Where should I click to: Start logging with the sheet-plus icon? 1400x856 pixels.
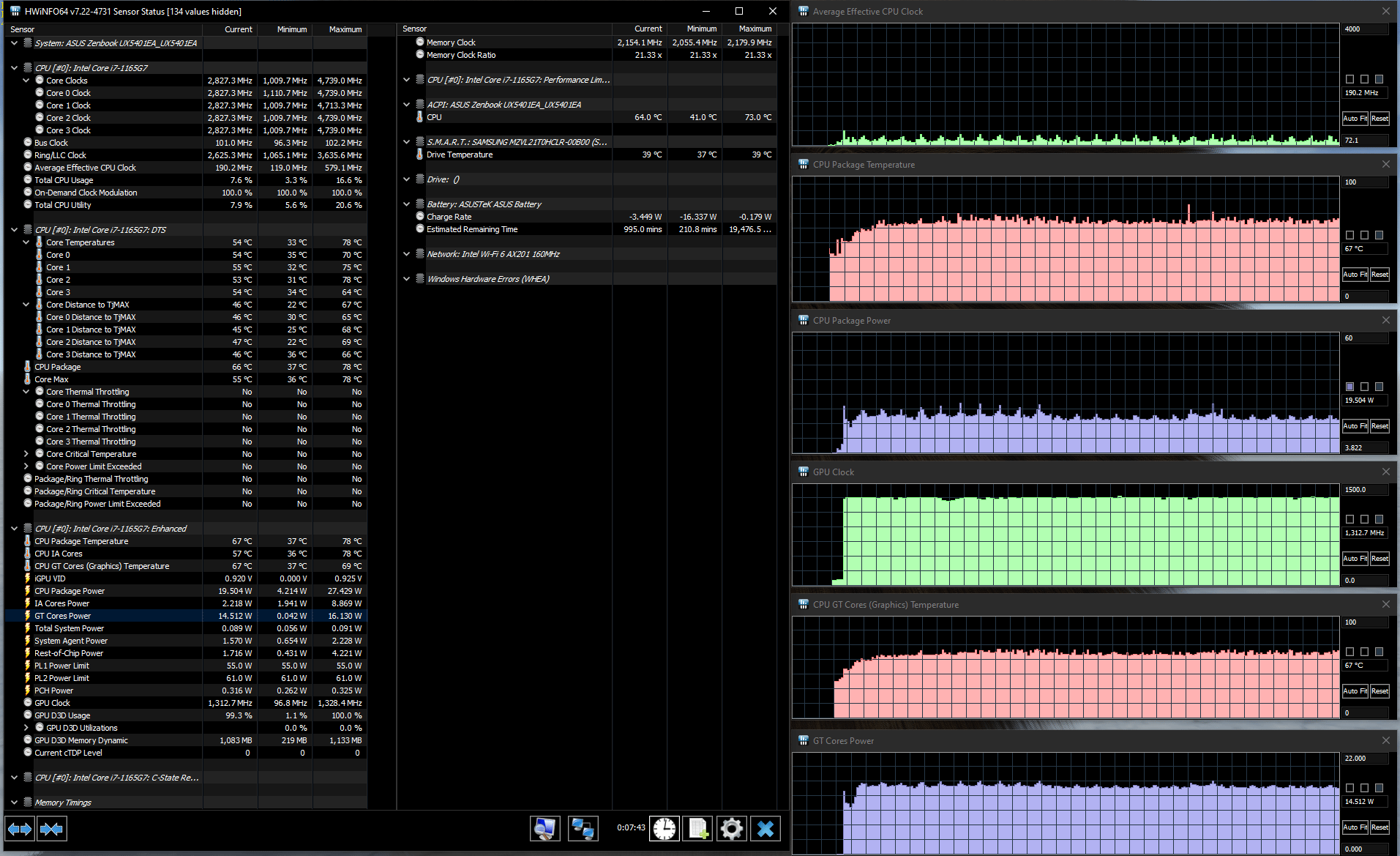697,829
